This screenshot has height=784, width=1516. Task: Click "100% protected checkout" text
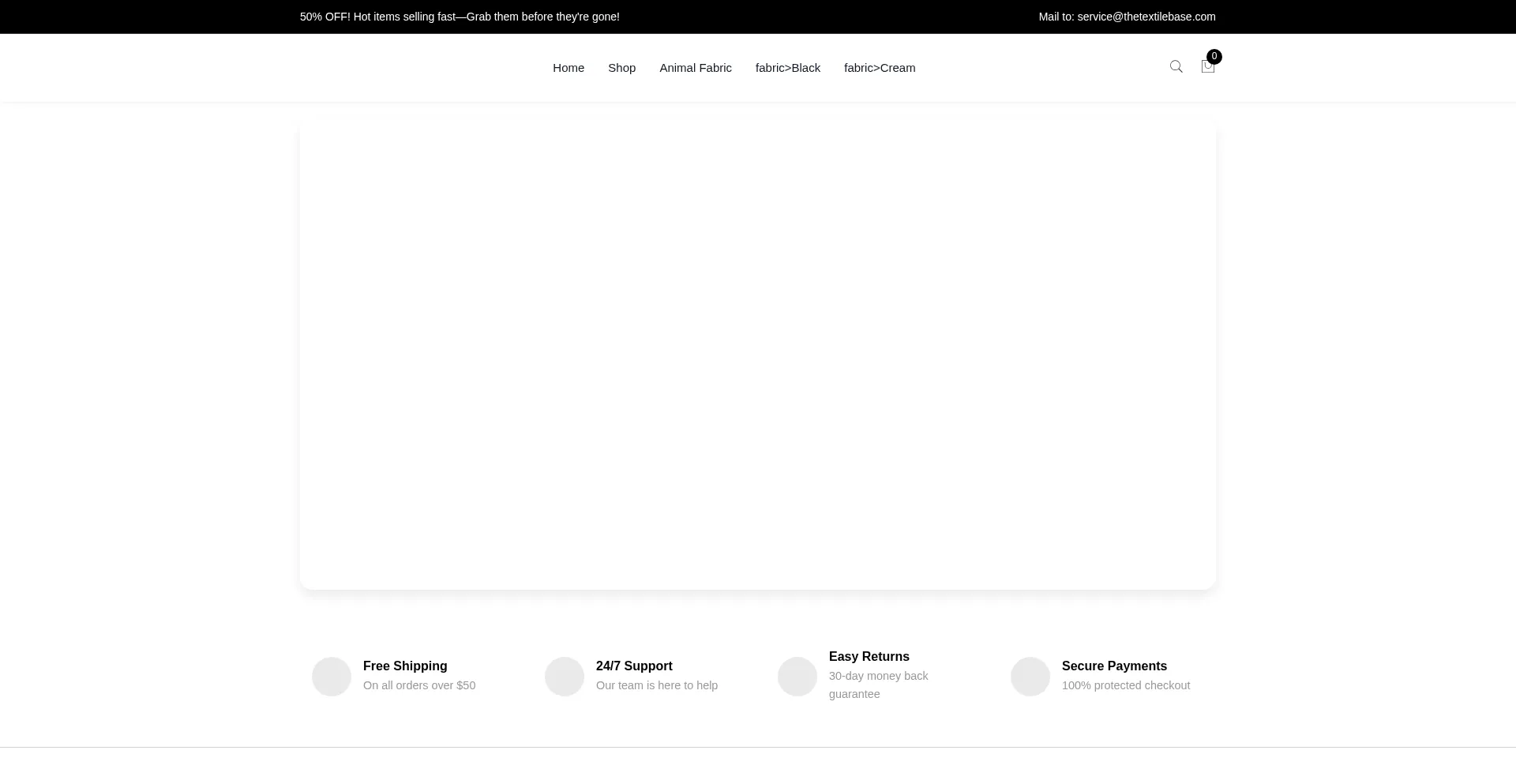(x=1126, y=685)
